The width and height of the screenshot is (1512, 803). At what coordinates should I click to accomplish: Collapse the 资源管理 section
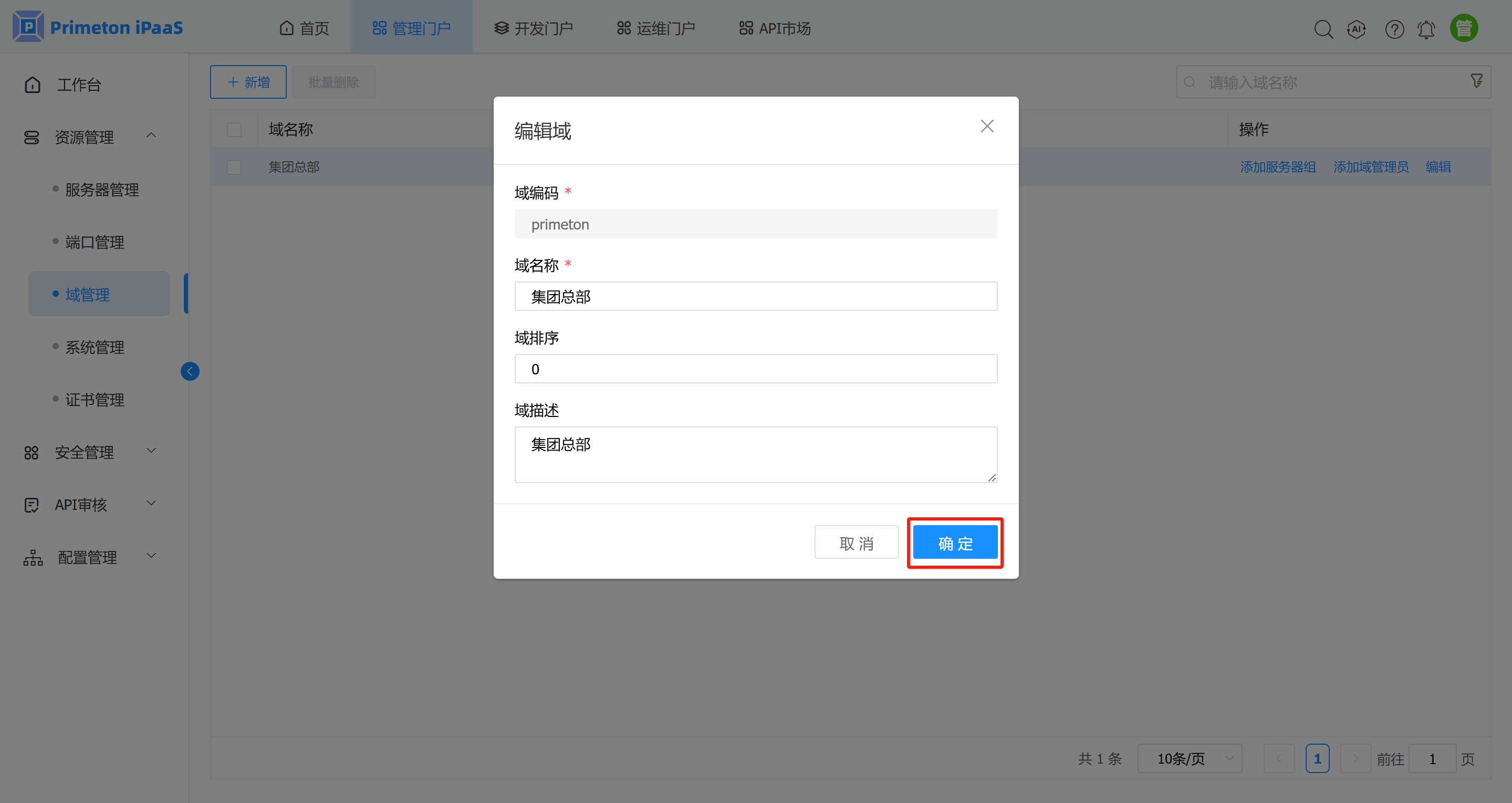(x=151, y=135)
